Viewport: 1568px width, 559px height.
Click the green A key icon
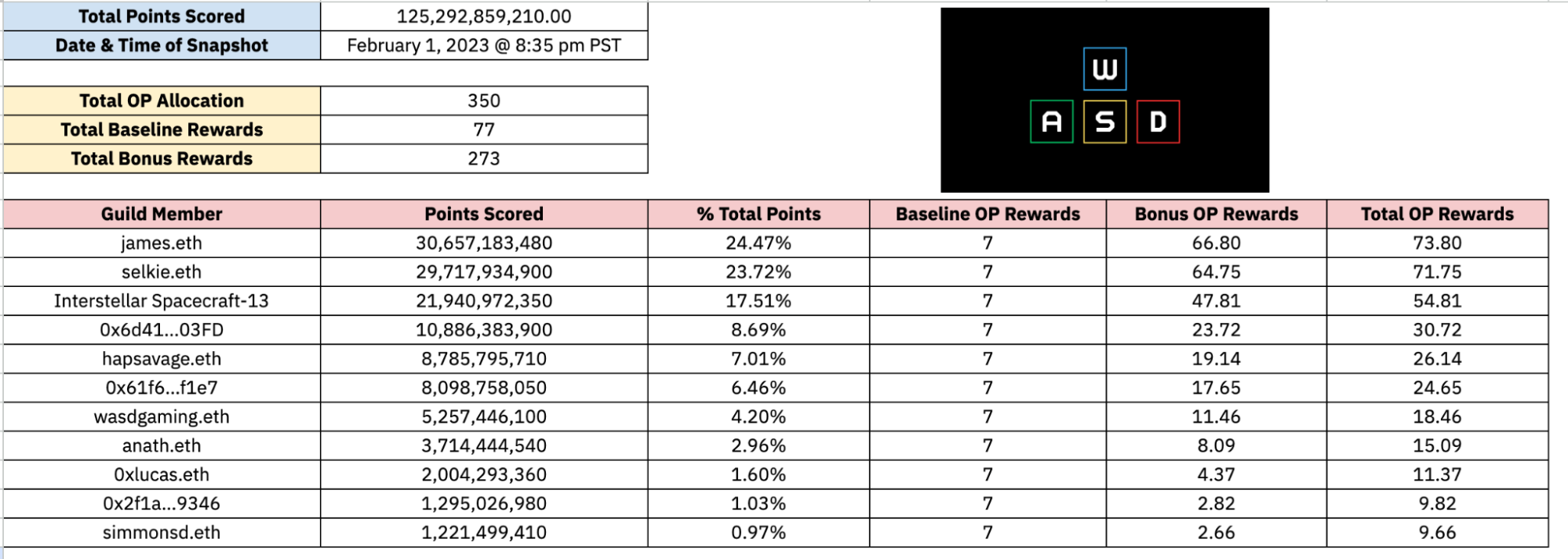[x=1051, y=122]
